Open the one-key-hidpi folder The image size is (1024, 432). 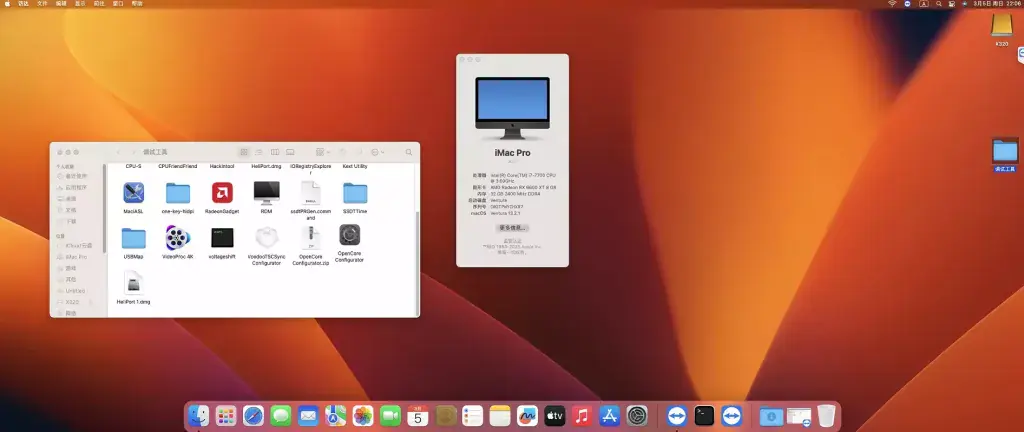(x=178, y=193)
